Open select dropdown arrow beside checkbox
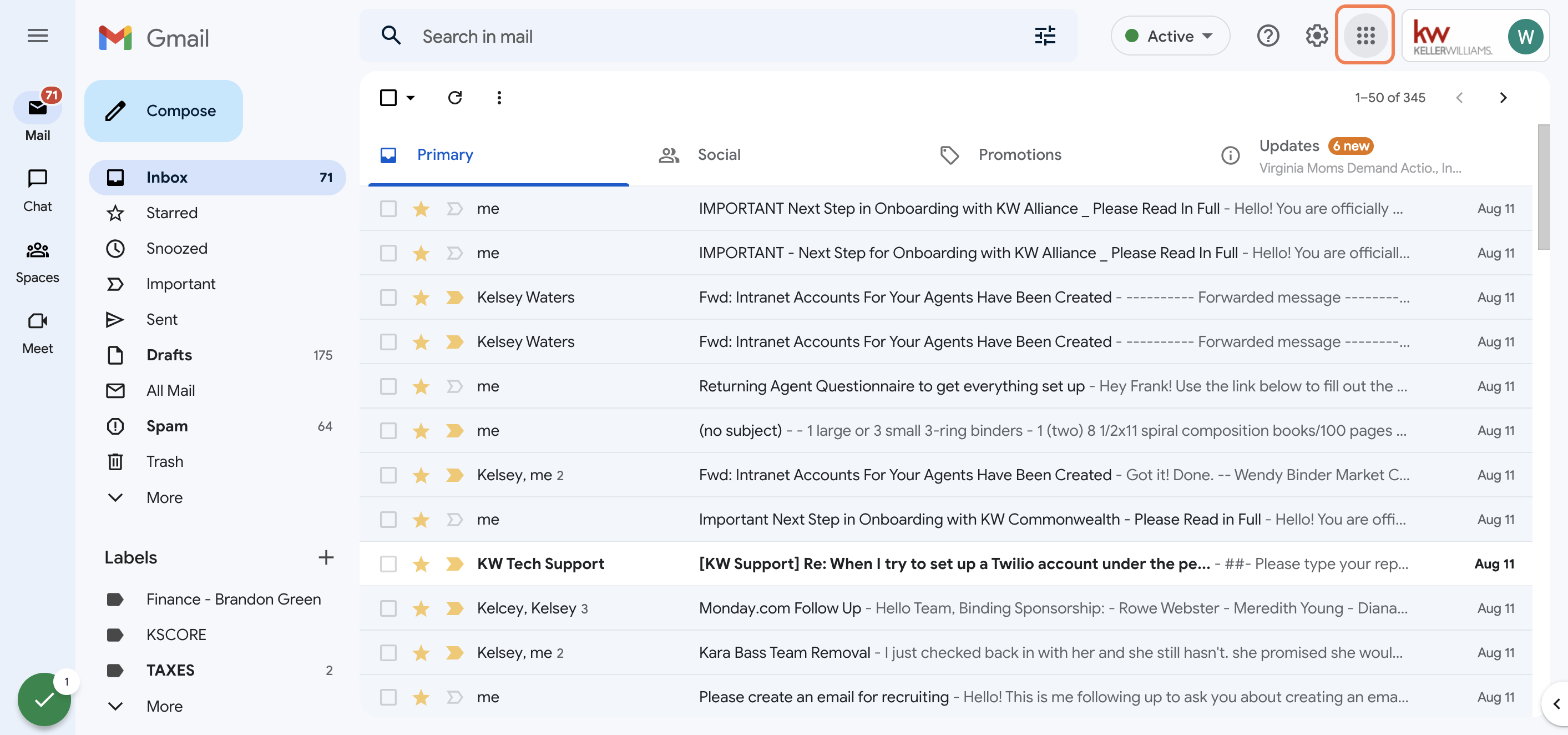Screen dimensions: 1568x735 [x=411, y=98]
